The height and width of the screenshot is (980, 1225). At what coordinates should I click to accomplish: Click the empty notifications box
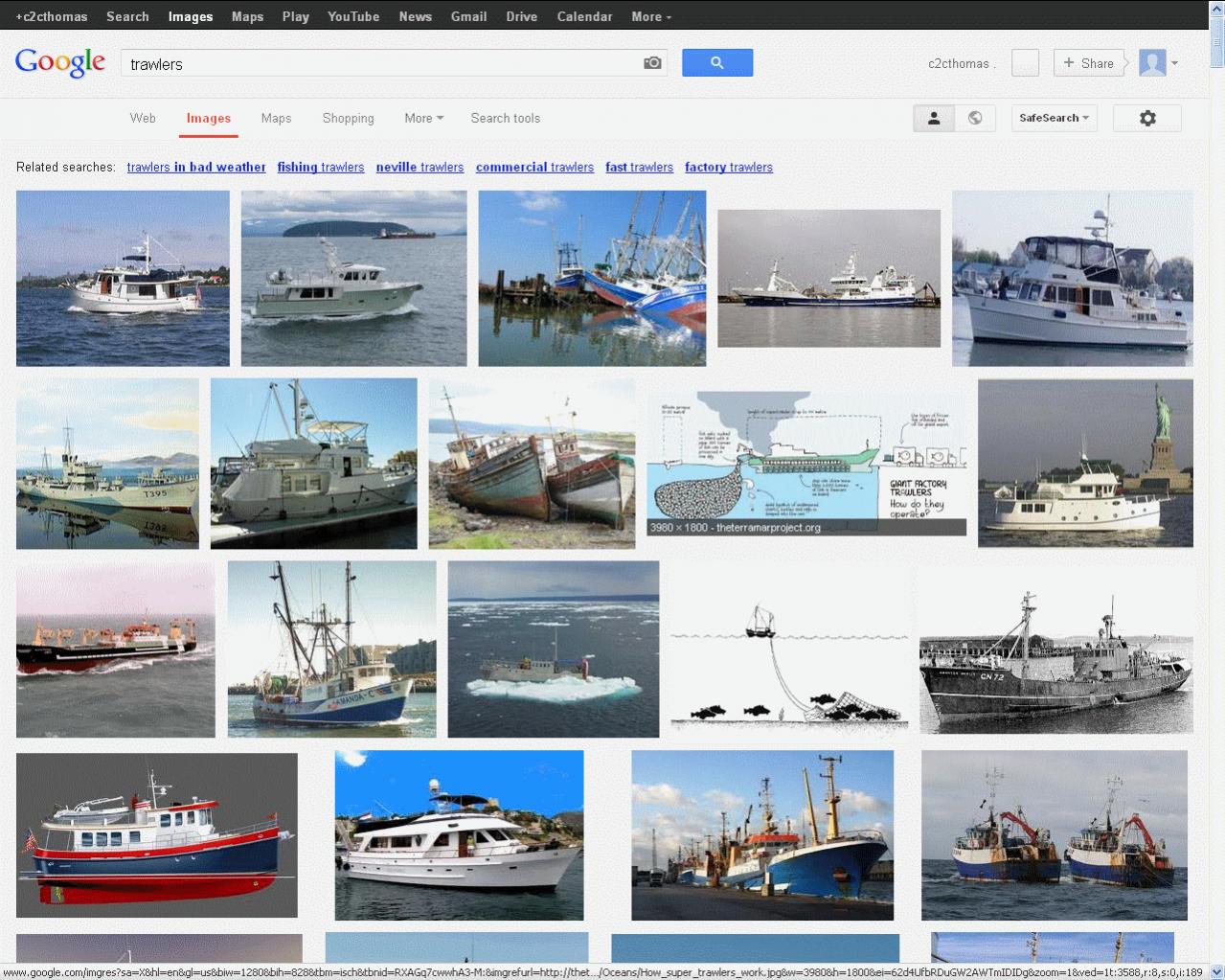point(1025,63)
